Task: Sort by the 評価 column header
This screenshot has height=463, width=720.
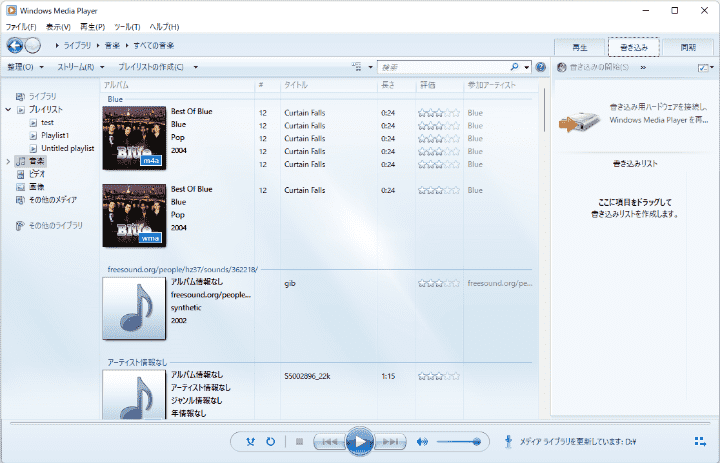Action: pos(440,85)
